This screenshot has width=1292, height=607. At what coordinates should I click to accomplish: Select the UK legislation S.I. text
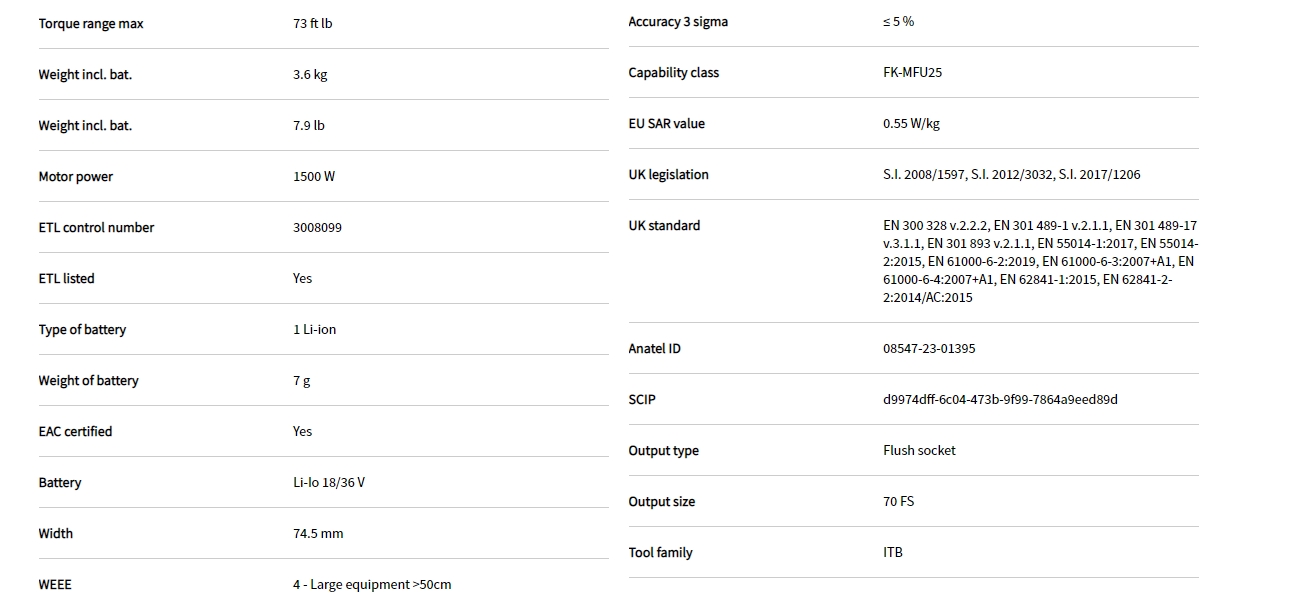tap(1011, 175)
